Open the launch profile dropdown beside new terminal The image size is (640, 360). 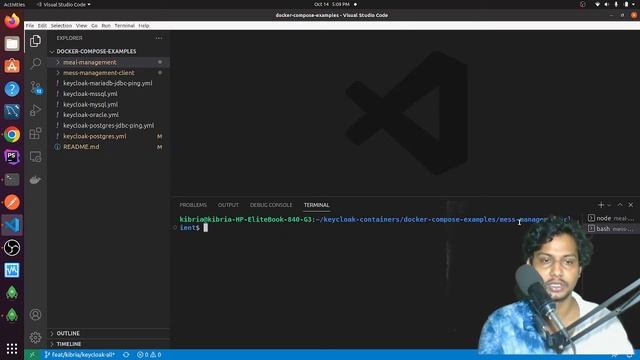pyautogui.click(x=609, y=205)
